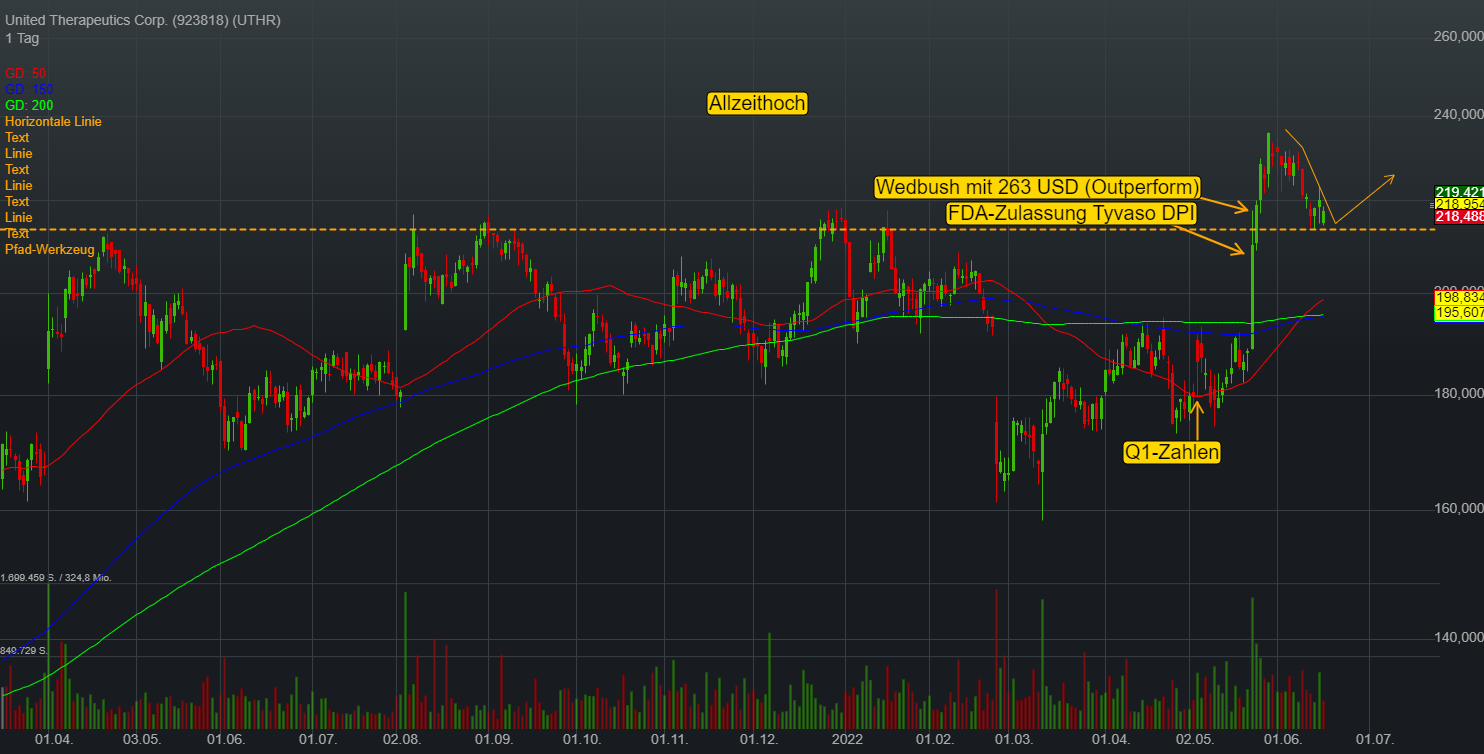Screen dimensions: 1484x754
Task: Click the "01.02." date axis label
Action: tap(936, 739)
